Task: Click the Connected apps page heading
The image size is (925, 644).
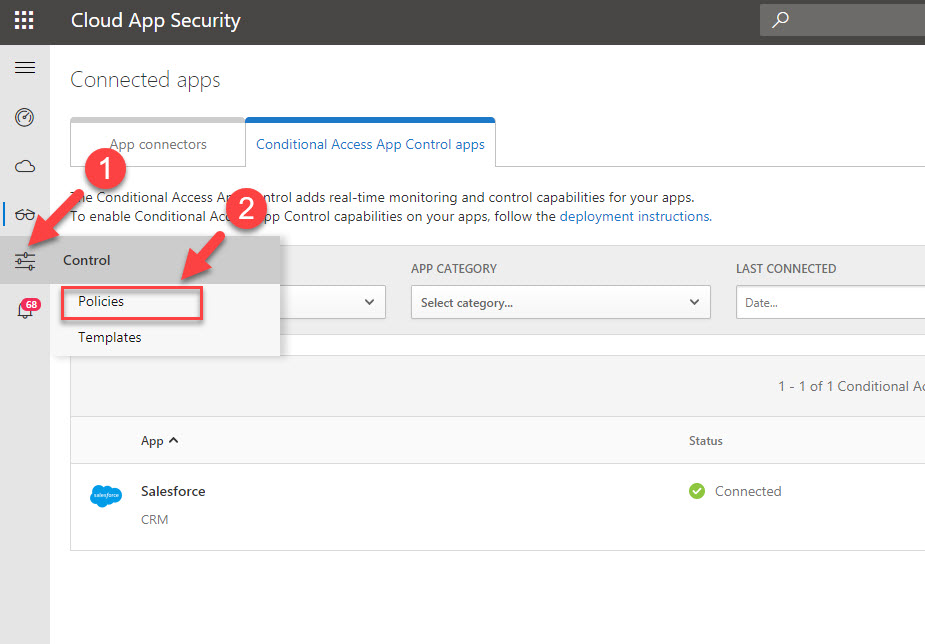Action: pos(145,80)
